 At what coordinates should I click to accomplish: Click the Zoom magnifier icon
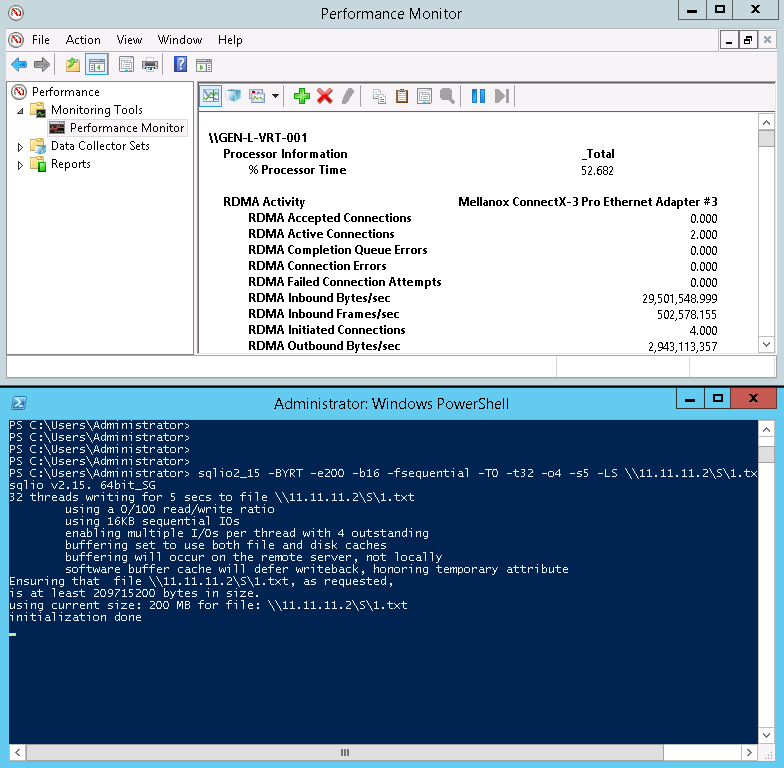tap(447, 96)
